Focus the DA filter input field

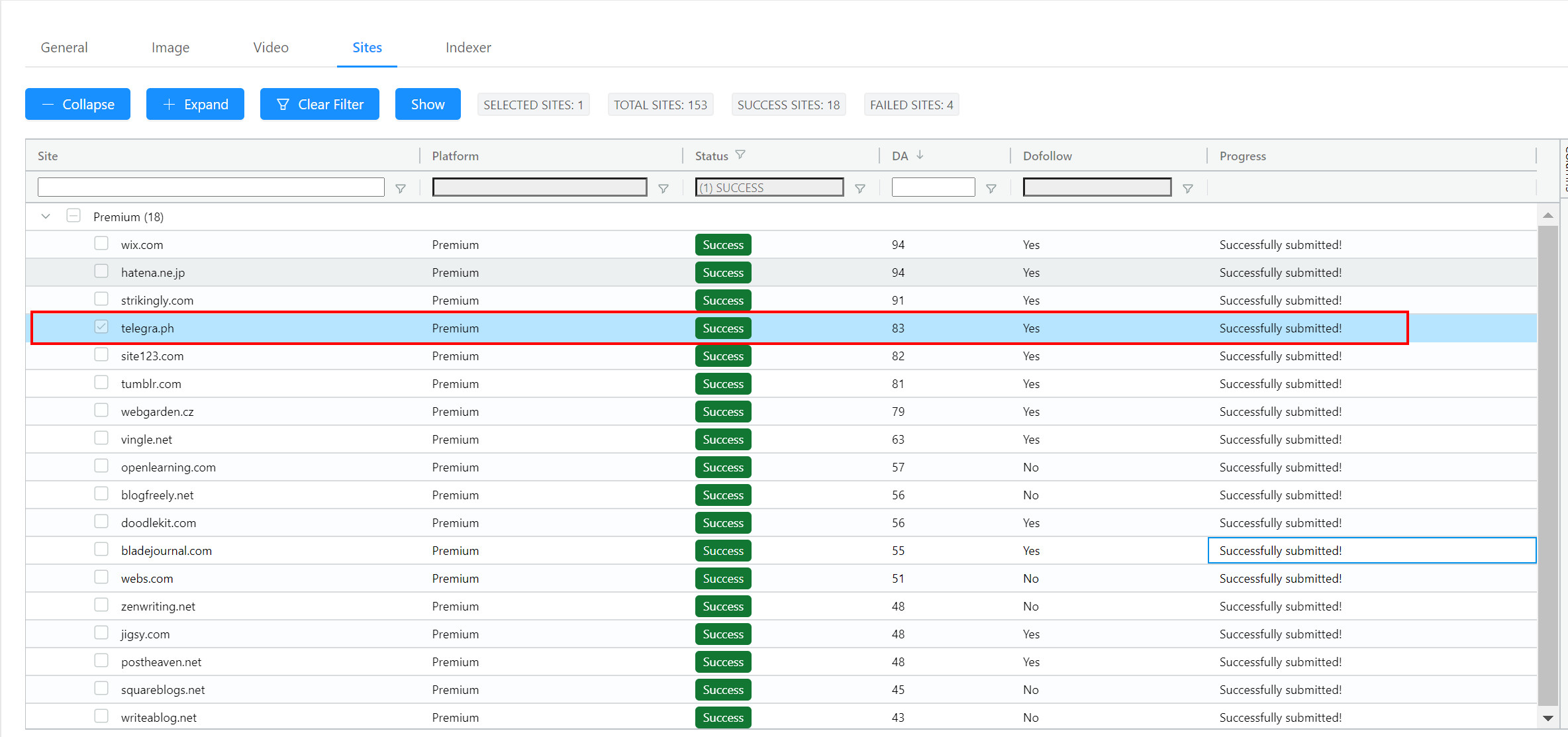(934, 187)
